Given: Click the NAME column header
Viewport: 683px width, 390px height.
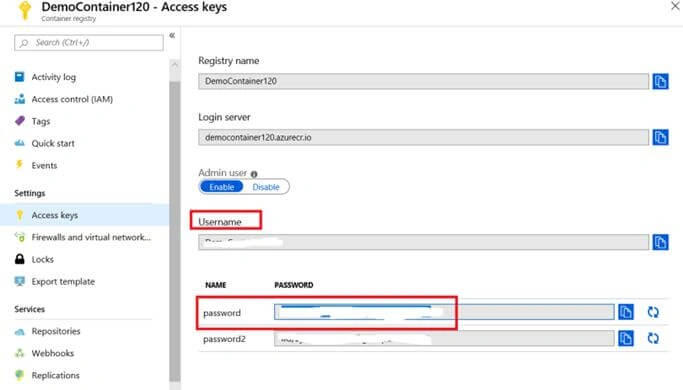Looking at the screenshot, I should pos(216,285).
